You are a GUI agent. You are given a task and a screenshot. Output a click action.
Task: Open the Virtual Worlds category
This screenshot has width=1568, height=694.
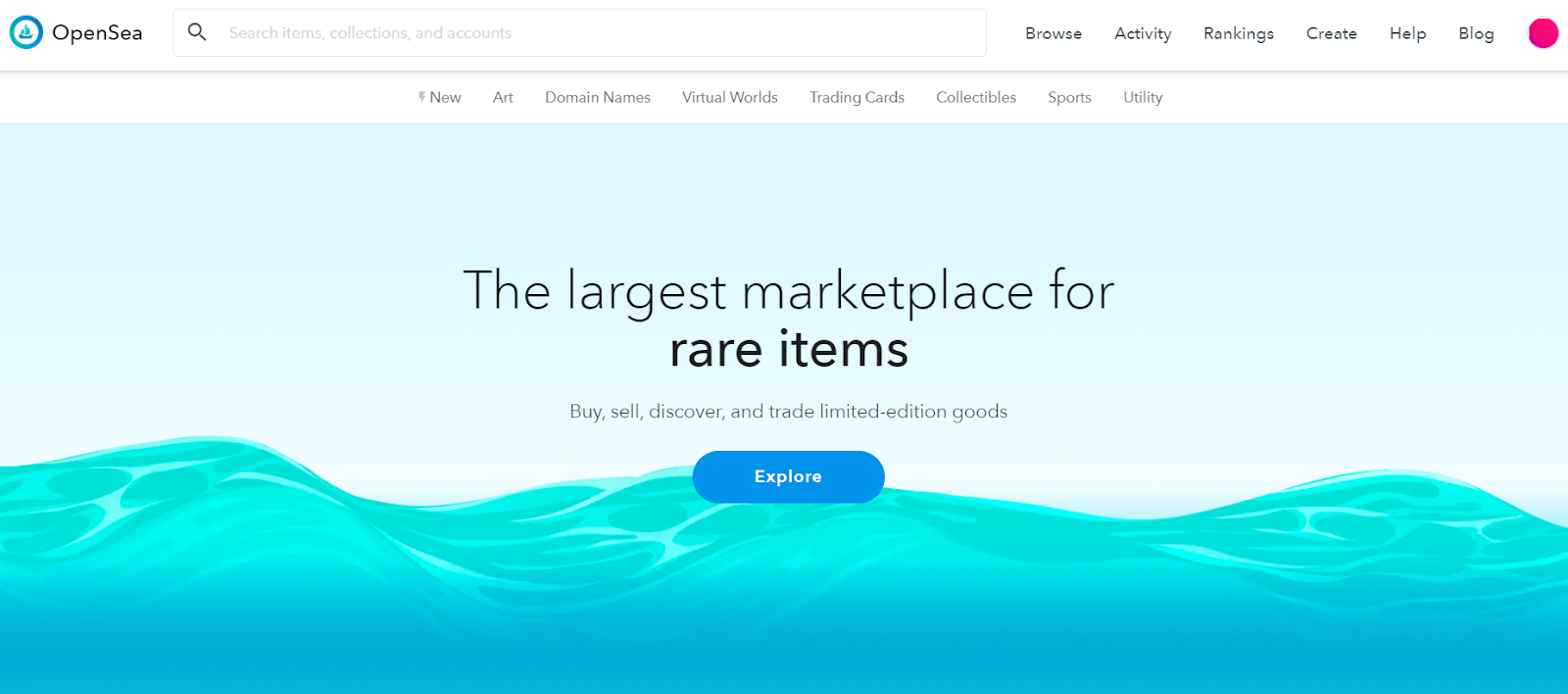click(730, 97)
